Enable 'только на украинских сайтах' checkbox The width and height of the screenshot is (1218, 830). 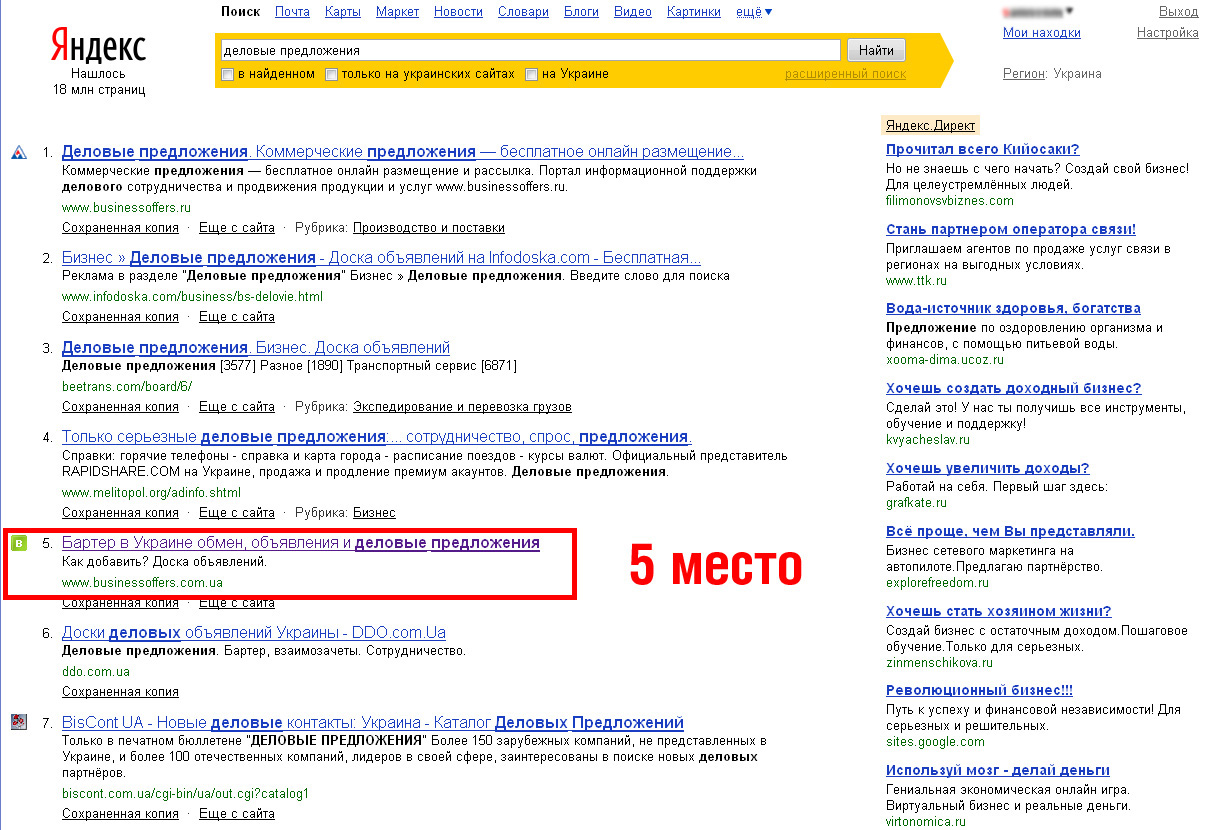[x=331, y=74]
